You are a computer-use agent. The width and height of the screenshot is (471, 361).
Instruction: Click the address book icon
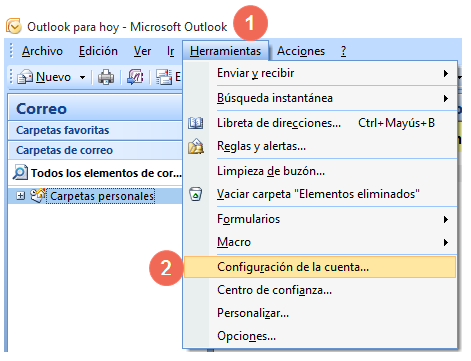[196, 123]
